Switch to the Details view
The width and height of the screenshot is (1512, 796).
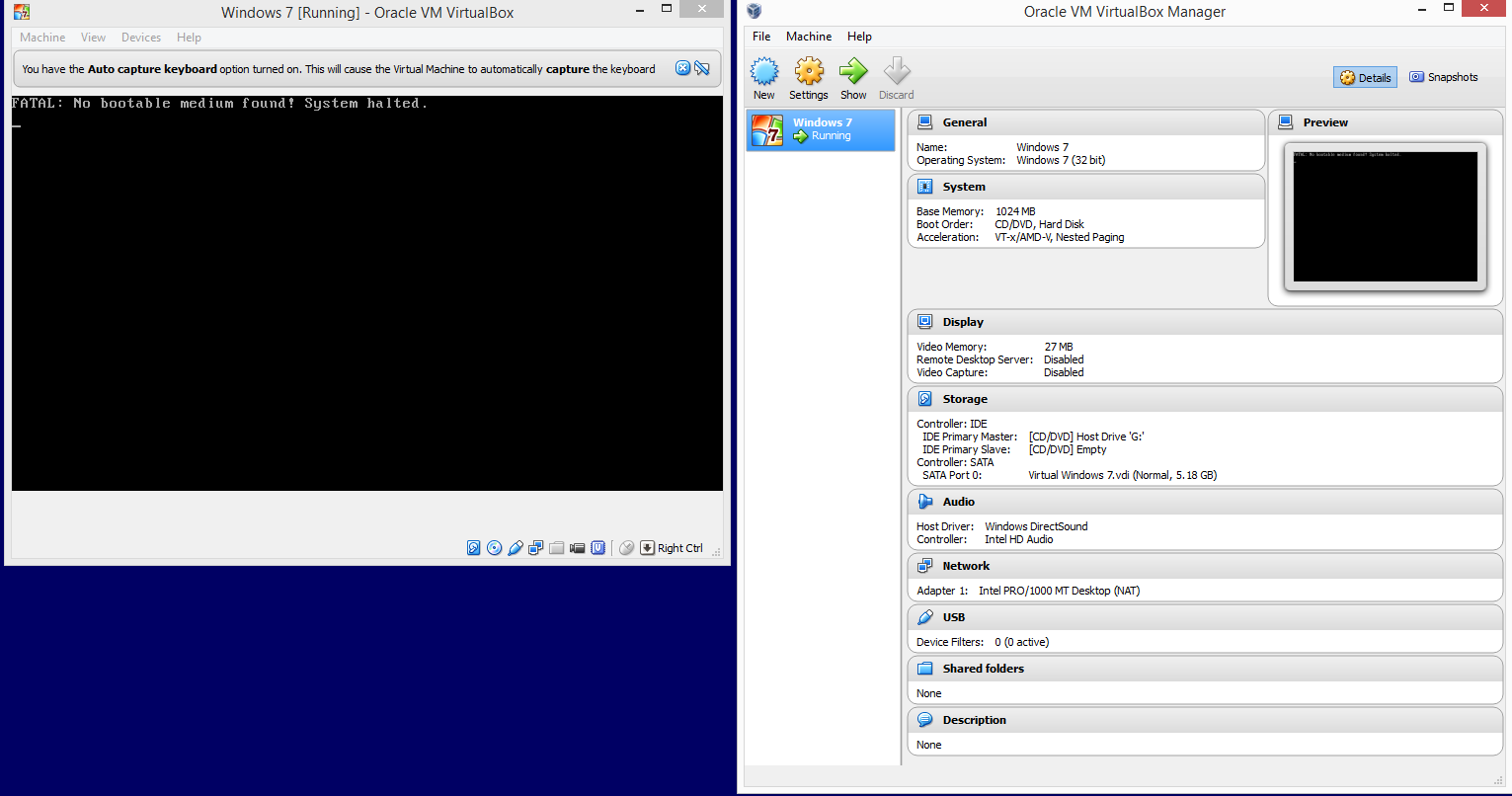point(1365,77)
